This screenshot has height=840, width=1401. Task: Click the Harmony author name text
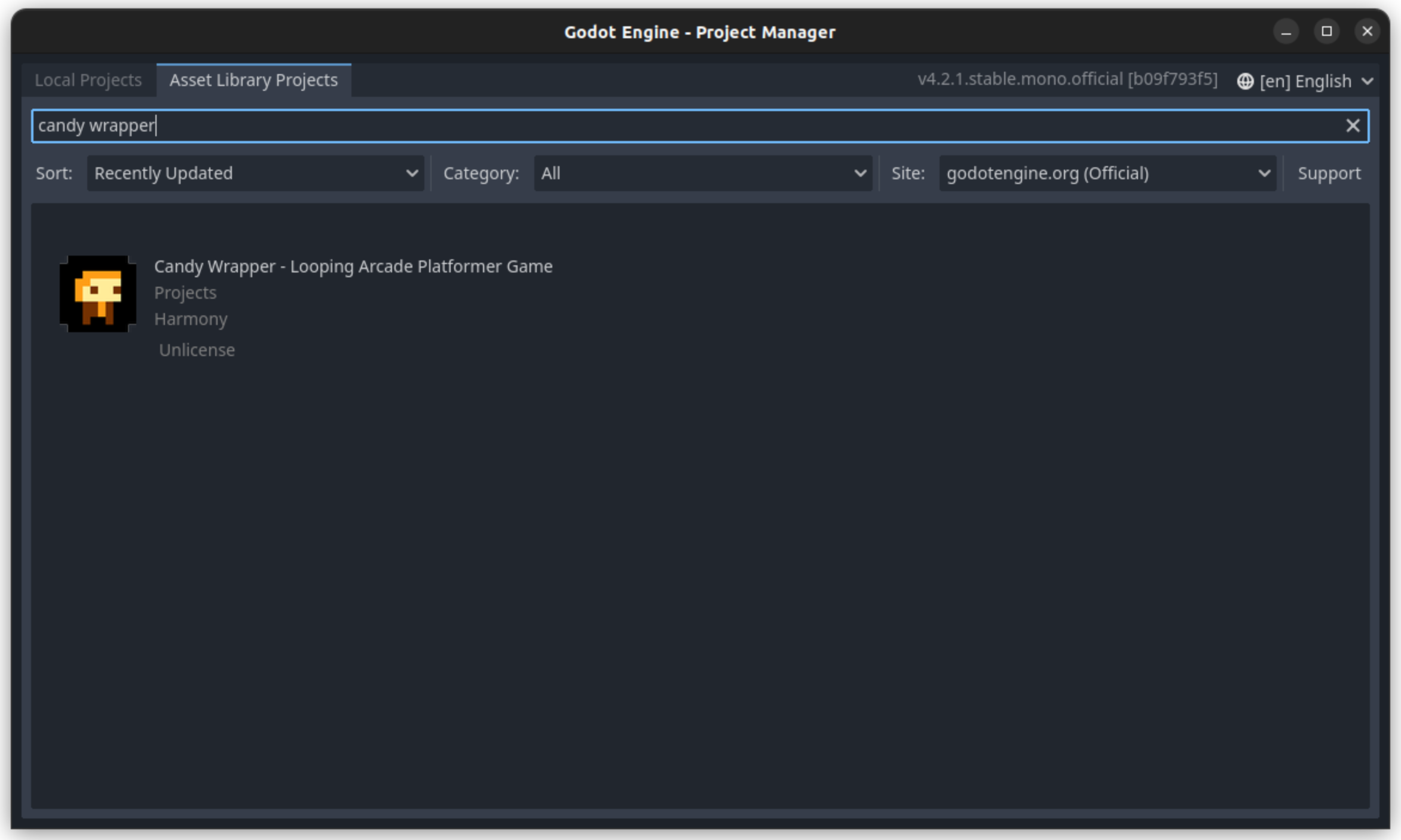(190, 318)
